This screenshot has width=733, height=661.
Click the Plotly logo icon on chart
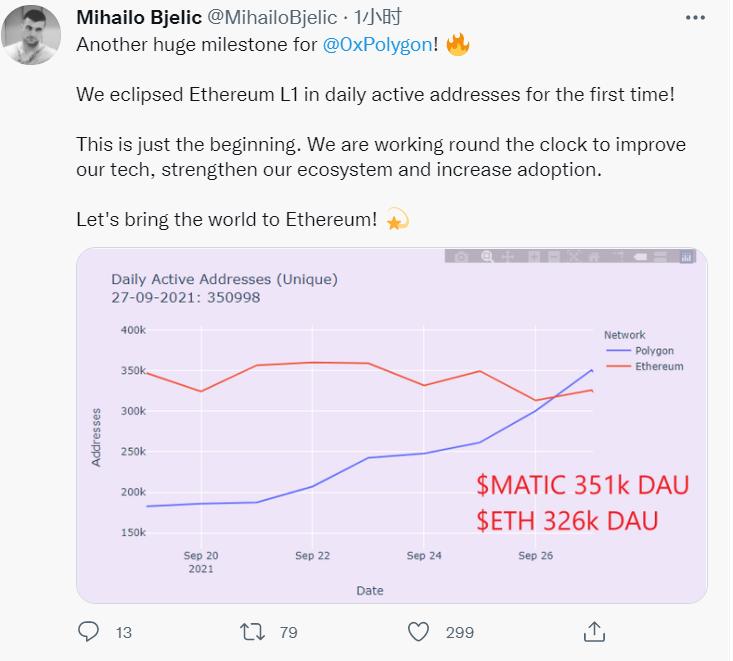(x=687, y=257)
